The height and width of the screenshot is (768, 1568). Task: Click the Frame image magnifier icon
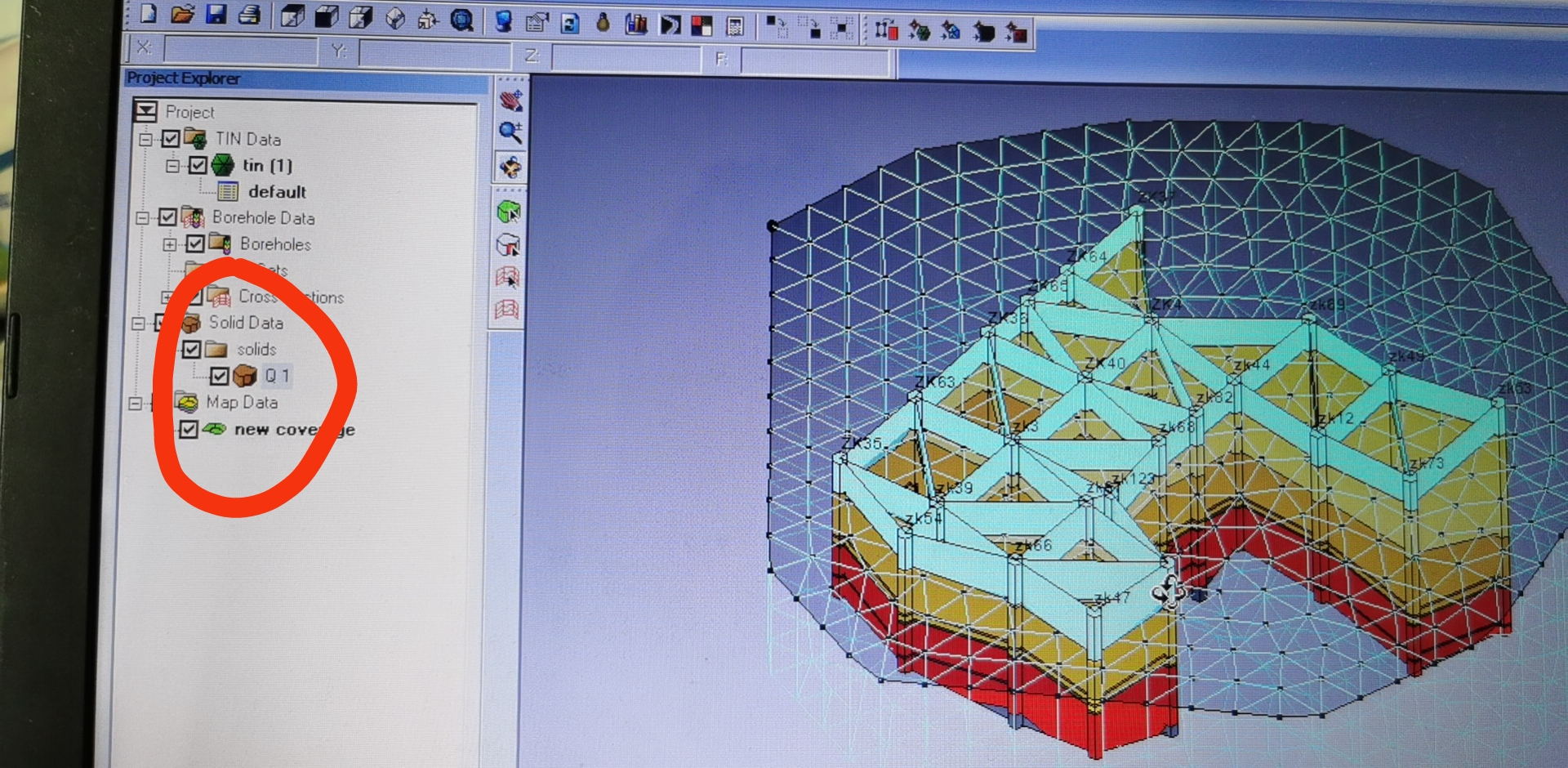click(x=462, y=20)
